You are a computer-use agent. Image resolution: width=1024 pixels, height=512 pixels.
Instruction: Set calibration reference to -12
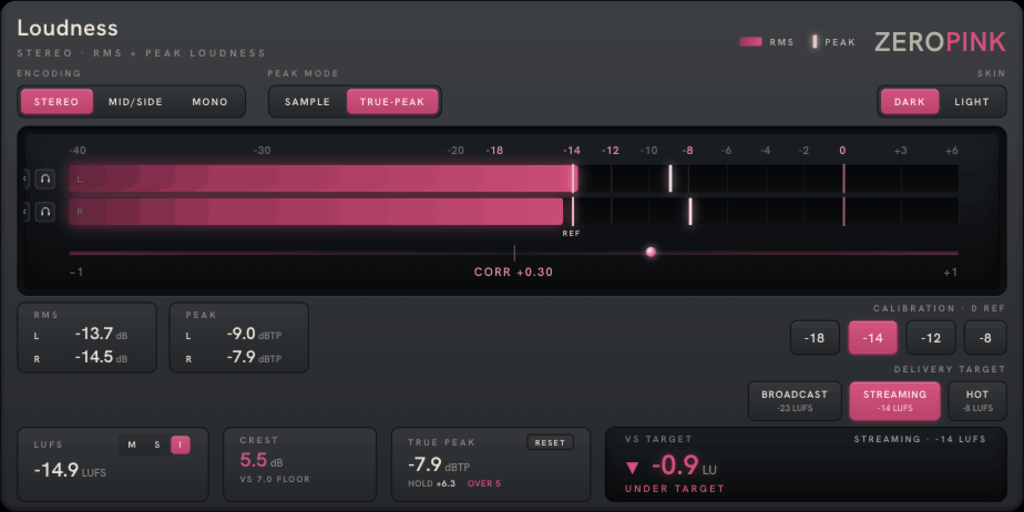click(931, 338)
